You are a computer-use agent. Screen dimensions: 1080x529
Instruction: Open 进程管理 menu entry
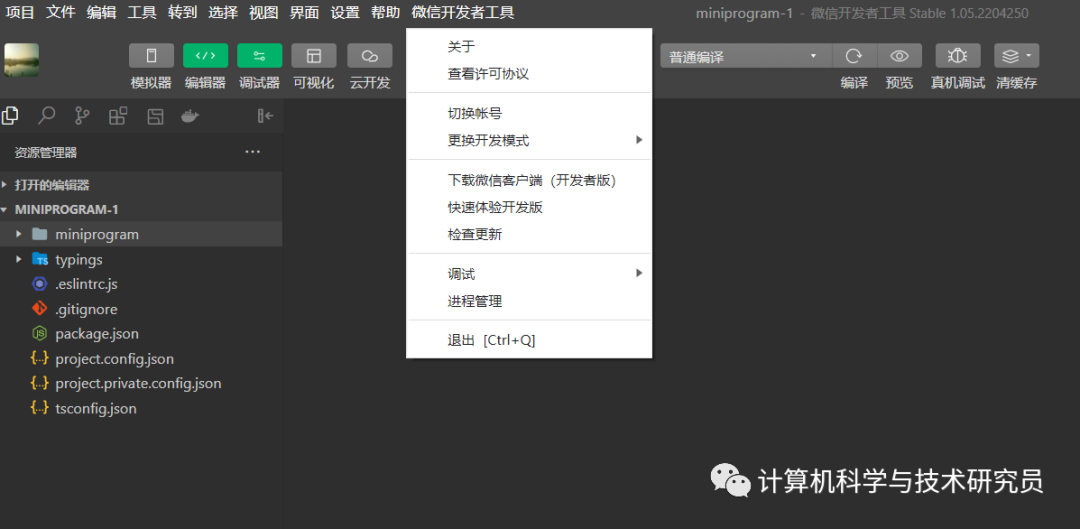point(529,301)
